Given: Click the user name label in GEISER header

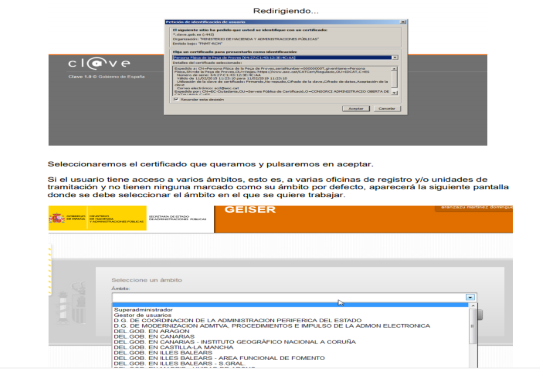Looking at the screenshot, I should 477,208.
